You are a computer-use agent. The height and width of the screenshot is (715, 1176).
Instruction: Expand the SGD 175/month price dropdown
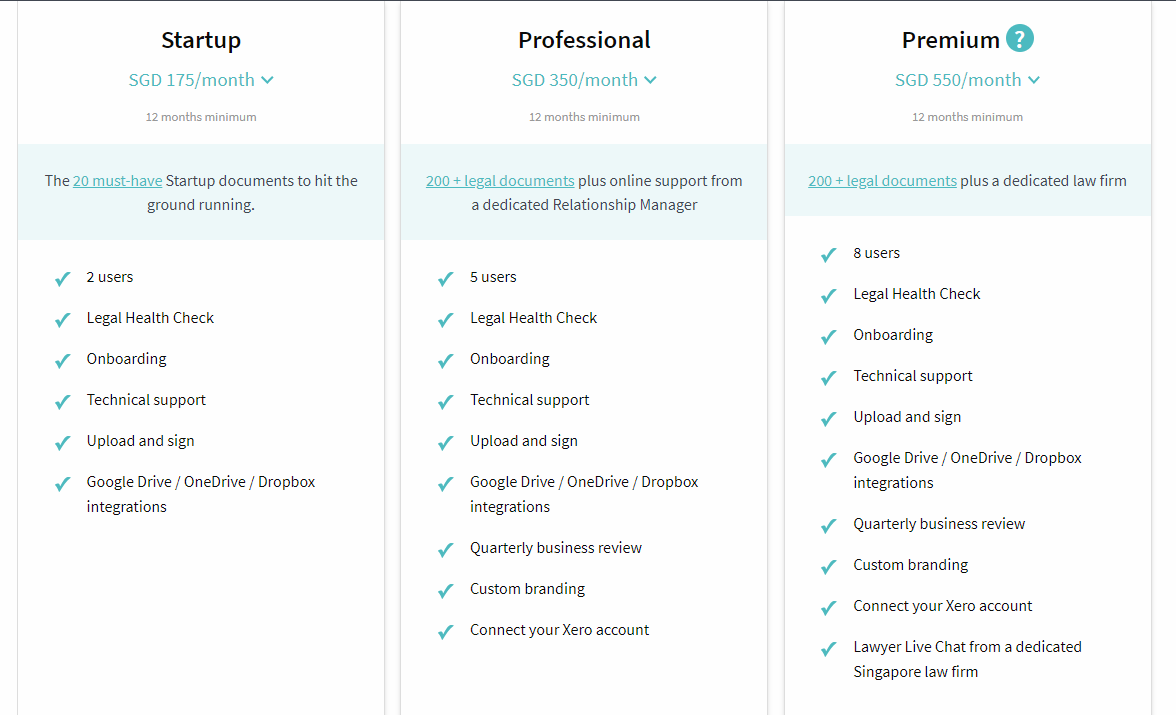coord(201,80)
